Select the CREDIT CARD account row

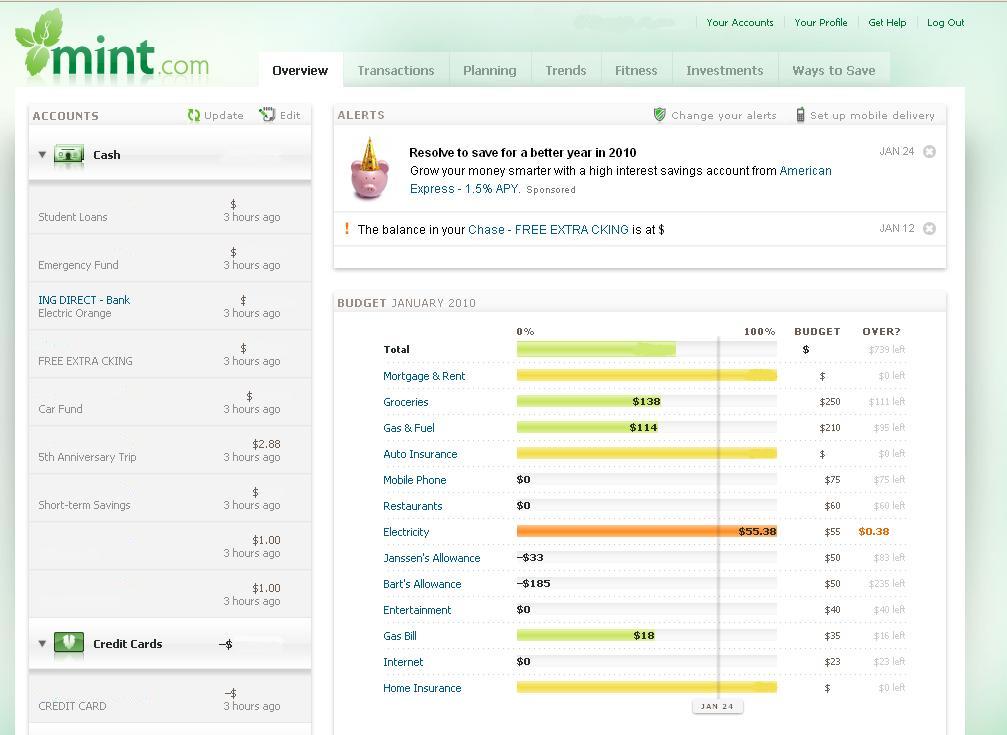tap(170, 699)
